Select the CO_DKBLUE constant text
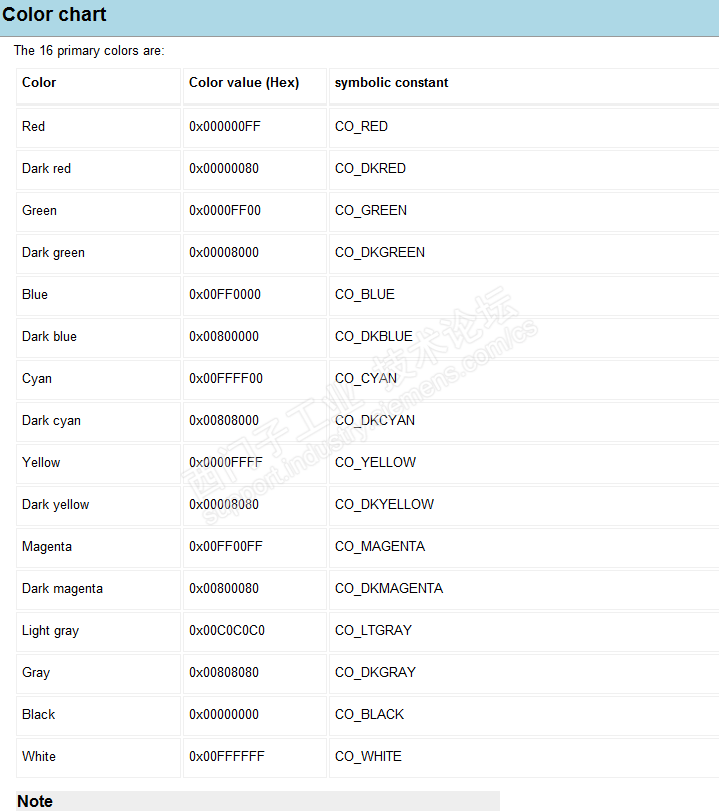Screen dimensions: 719x811 click(373, 337)
